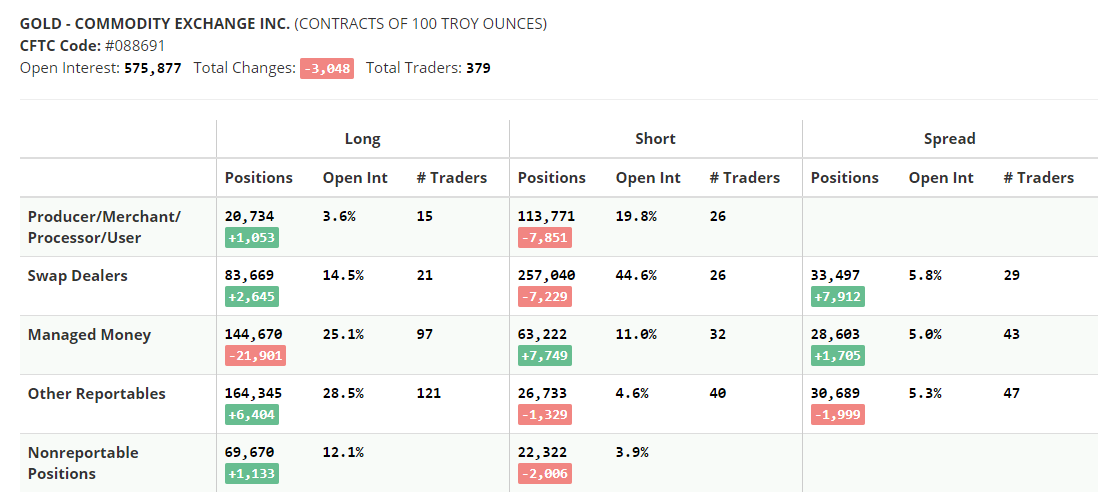Click the red -1,999 spread change badge
This screenshot has width=1098, height=502.
pyautogui.click(x=837, y=415)
